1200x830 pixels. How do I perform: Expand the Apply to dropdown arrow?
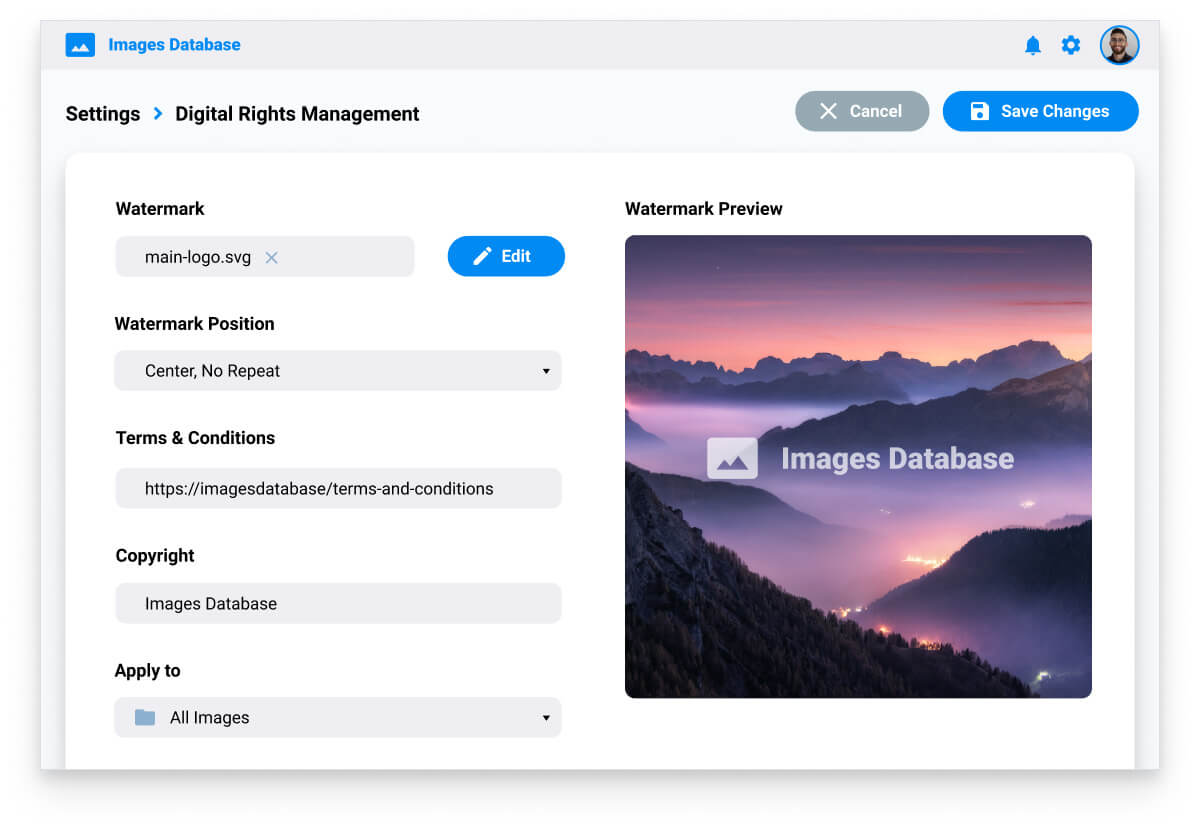point(546,718)
